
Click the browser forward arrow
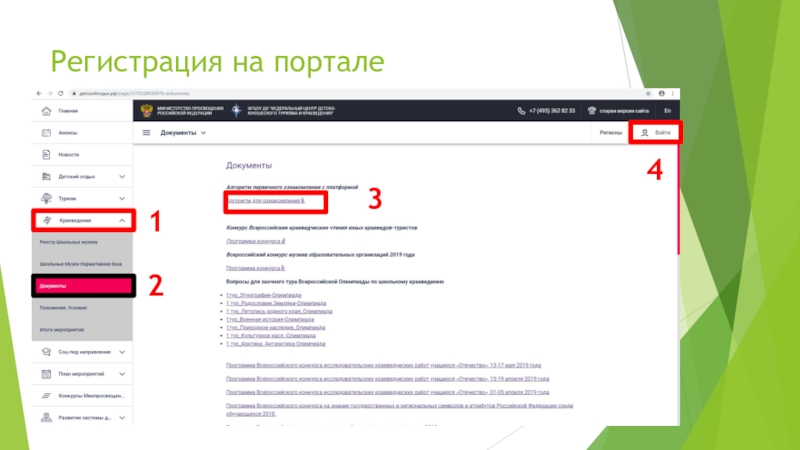click(x=49, y=93)
